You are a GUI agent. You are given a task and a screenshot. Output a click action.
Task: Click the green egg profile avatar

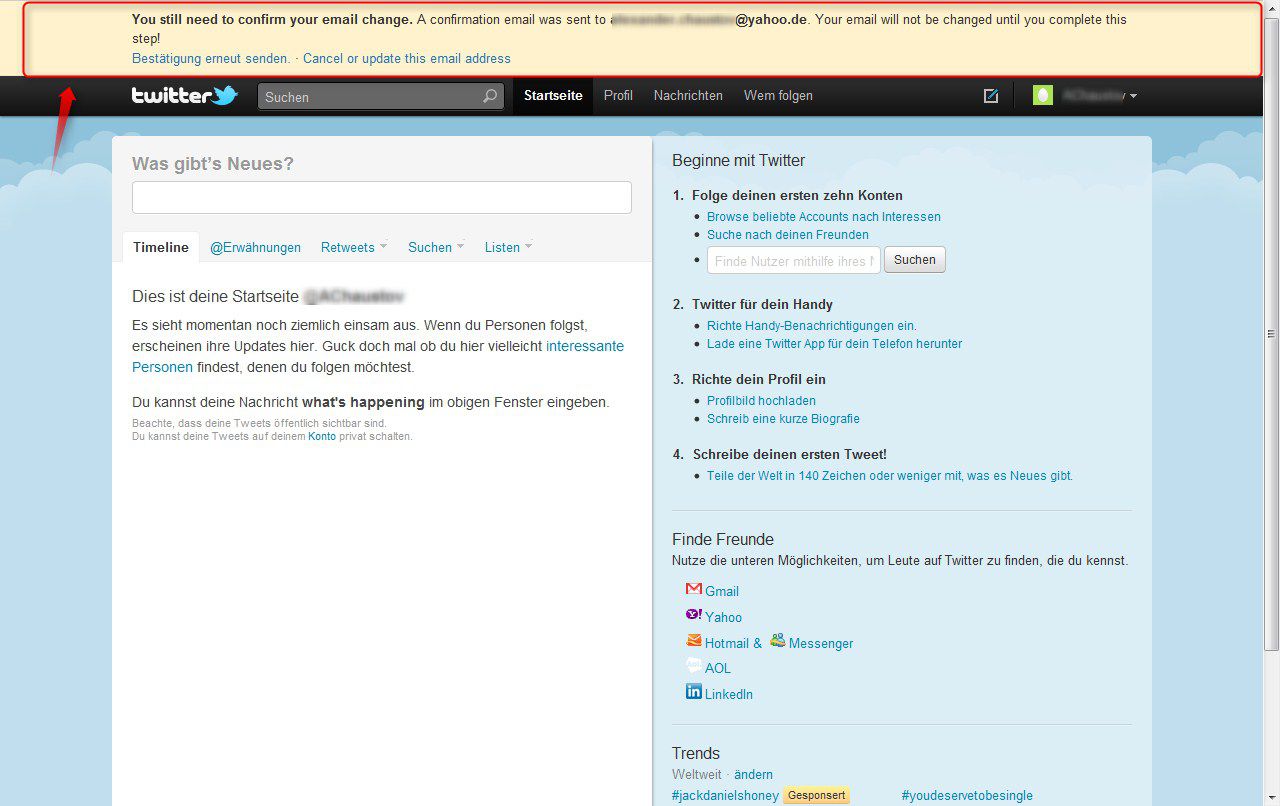pos(1043,96)
